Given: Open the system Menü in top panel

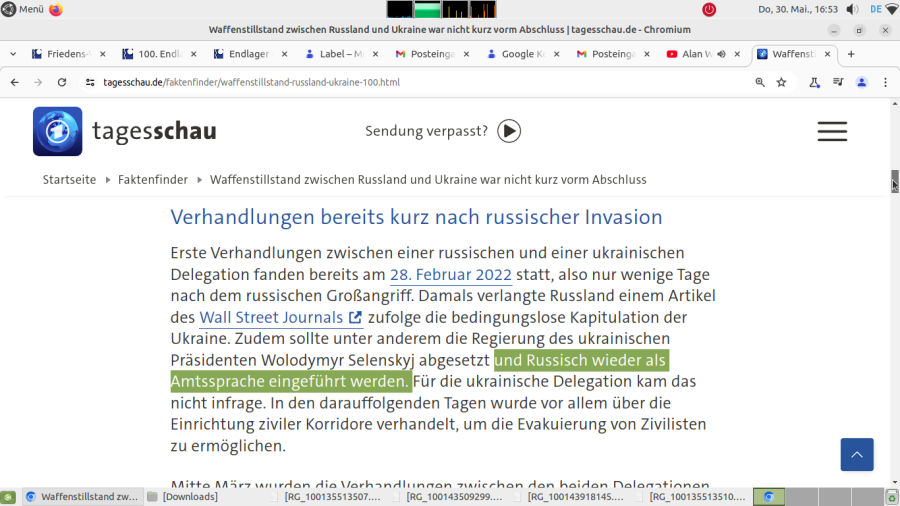Looking at the screenshot, I should click(x=23, y=9).
